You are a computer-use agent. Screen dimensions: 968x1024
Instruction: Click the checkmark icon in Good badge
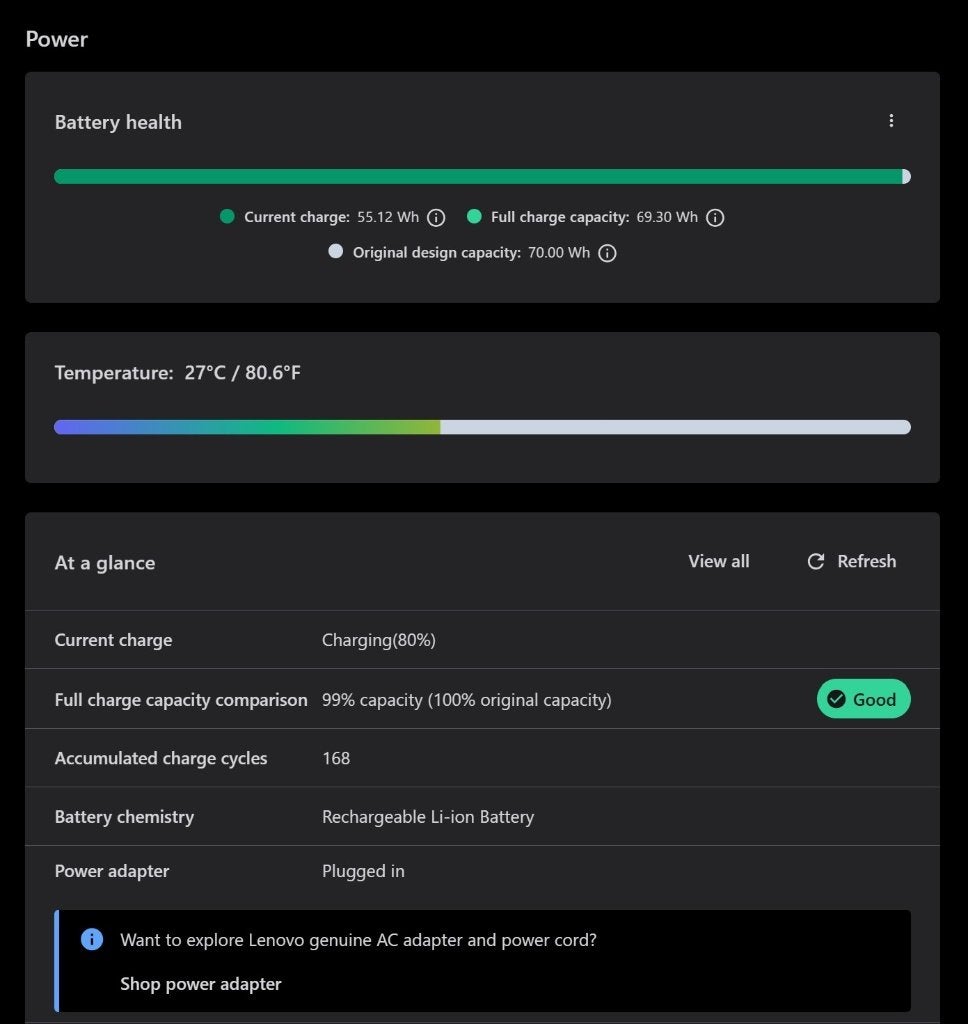[836, 699]
